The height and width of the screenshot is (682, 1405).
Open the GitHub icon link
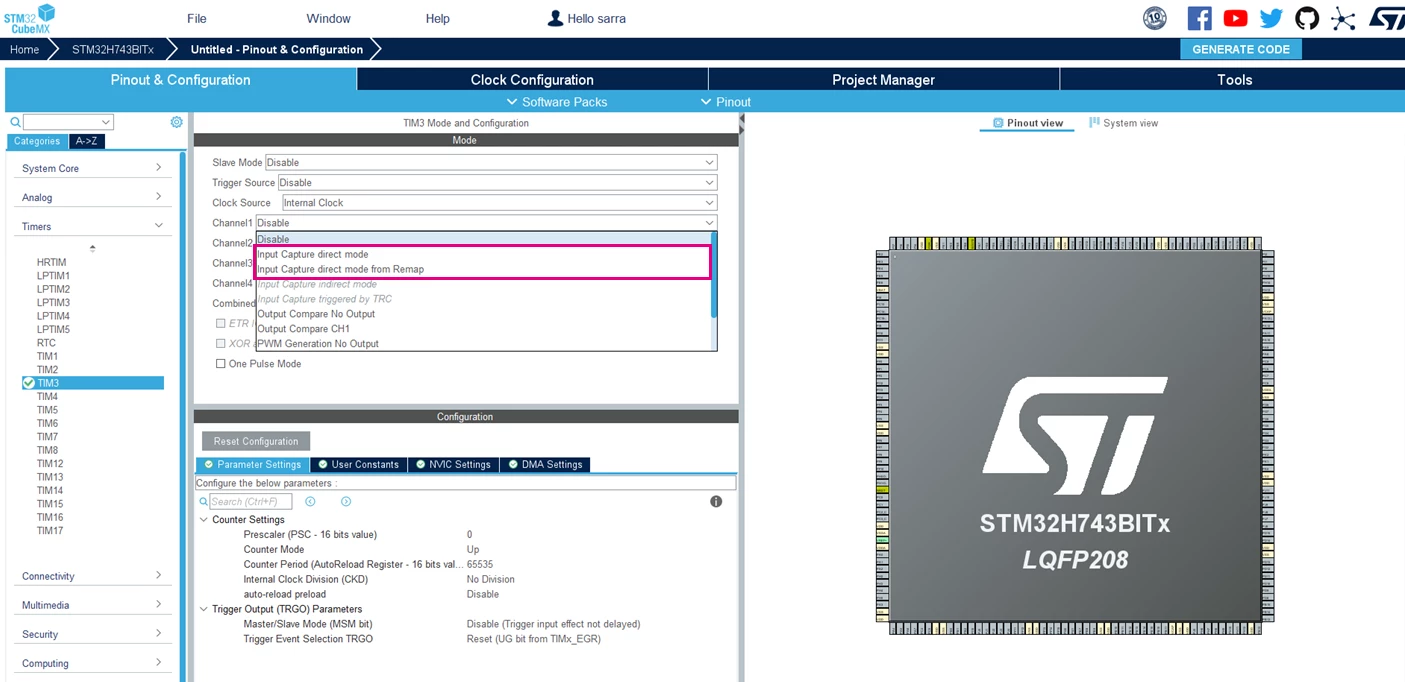click(x=1307, y=18)
